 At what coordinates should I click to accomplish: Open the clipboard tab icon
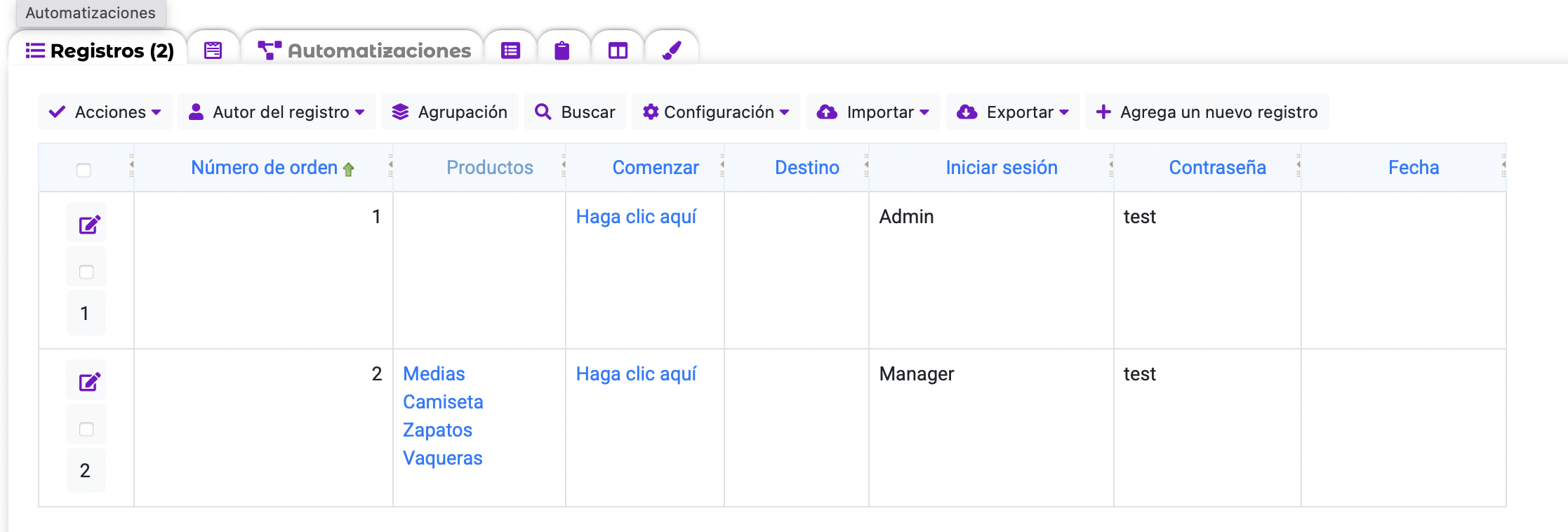pyautogui.click(x=562, y=51)
